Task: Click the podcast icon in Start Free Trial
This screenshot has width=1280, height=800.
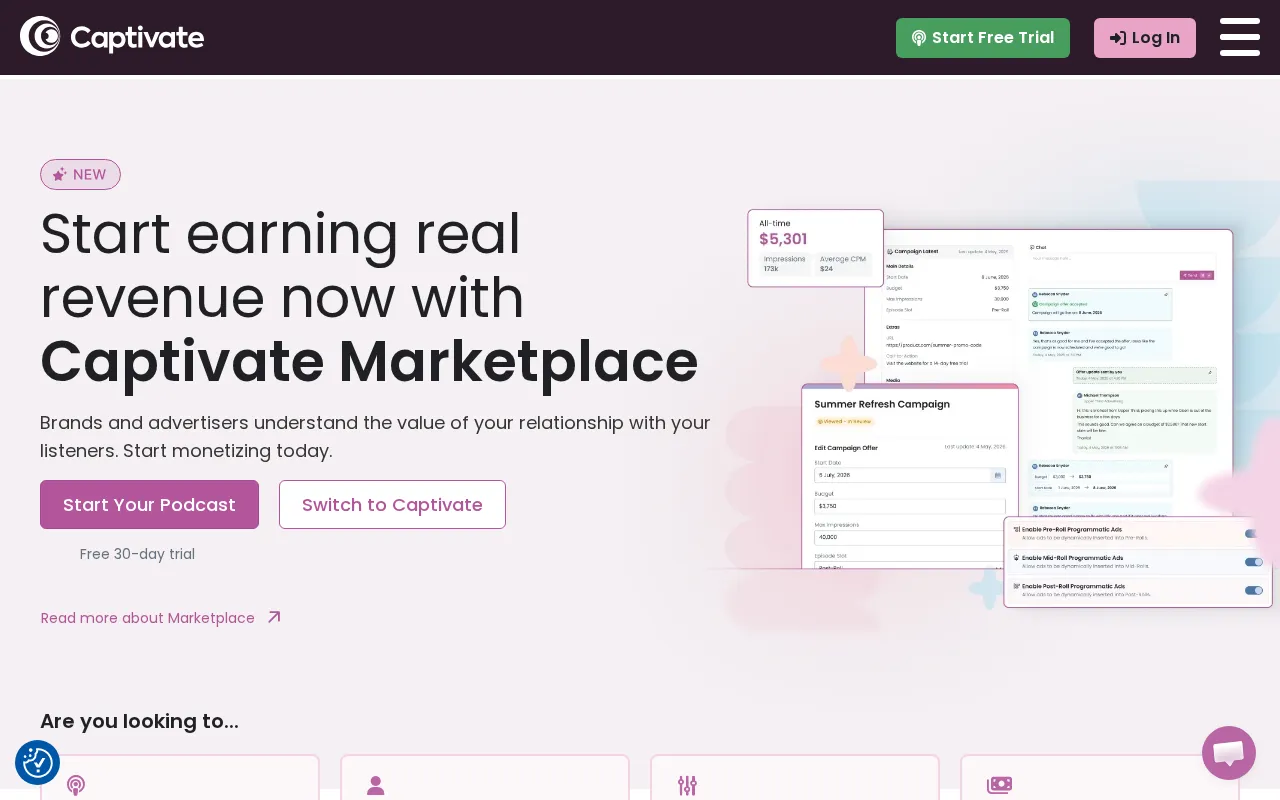Action: coord(919,38)
